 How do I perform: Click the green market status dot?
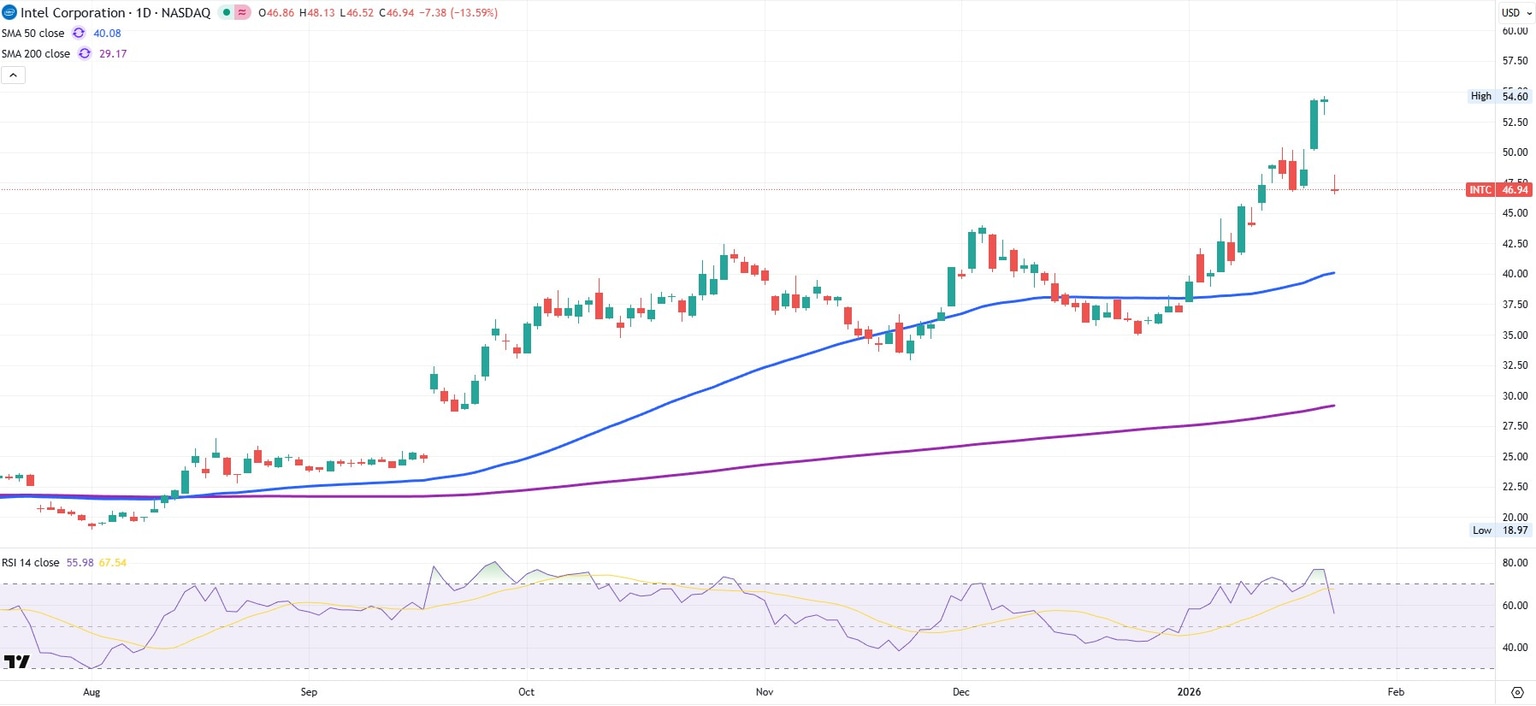click(x=227, y=13)
